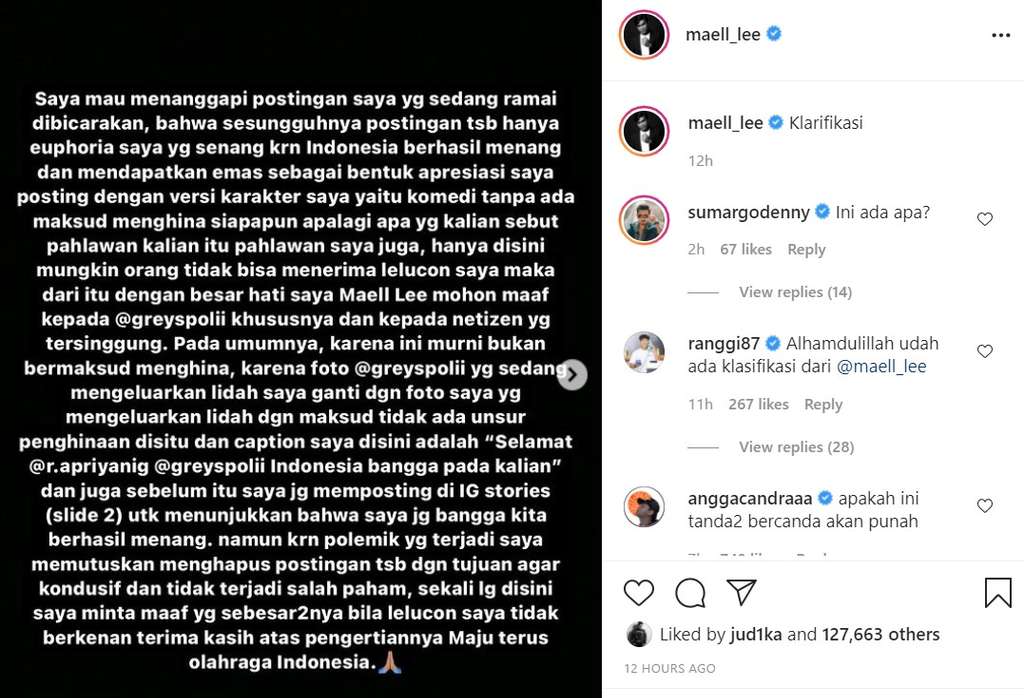Open ranggi87's profile picture

pyautogui.click(x=644, y=353)
